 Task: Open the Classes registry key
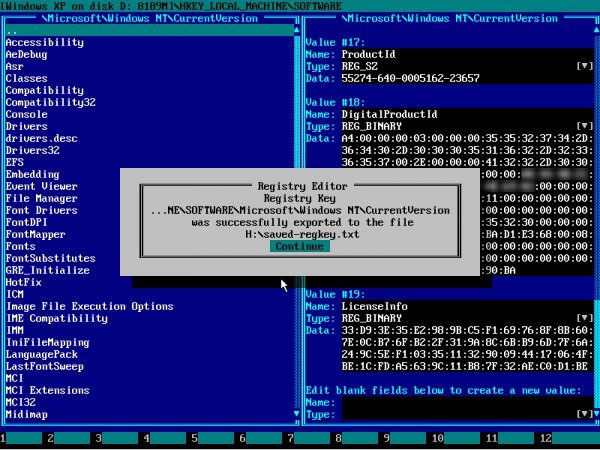26,78
